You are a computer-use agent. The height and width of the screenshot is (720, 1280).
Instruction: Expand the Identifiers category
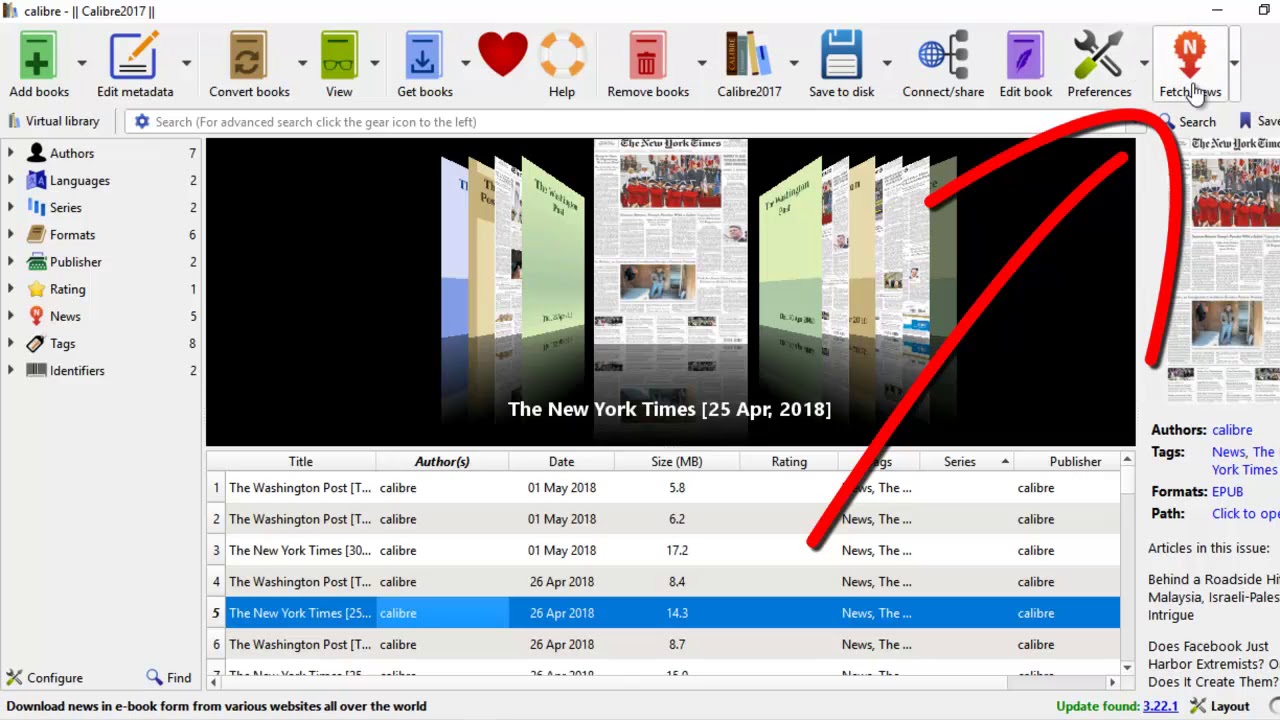pos(11,370)
